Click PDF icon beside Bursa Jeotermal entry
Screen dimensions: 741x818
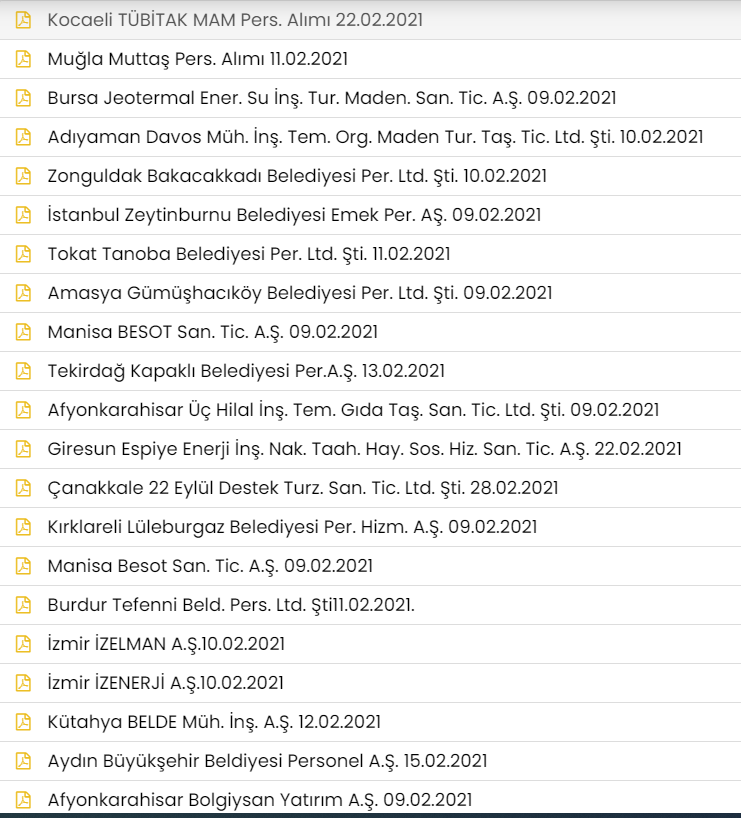(x=23, y=98)
